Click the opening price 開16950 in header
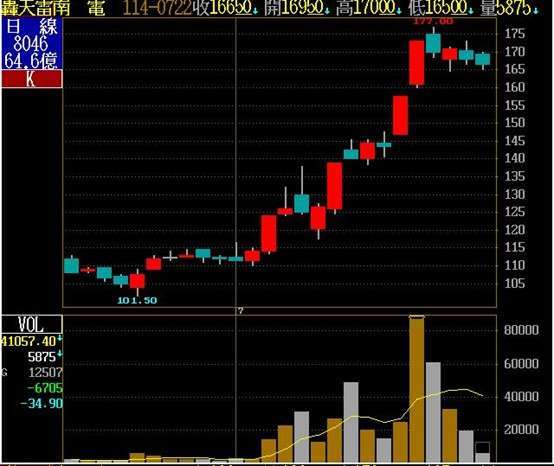 (x=297, y=8)
